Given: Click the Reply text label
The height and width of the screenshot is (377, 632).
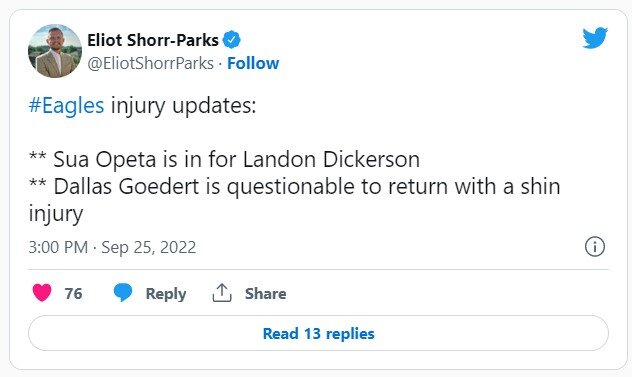Looking at the screenshot, I should pos(166,294).
